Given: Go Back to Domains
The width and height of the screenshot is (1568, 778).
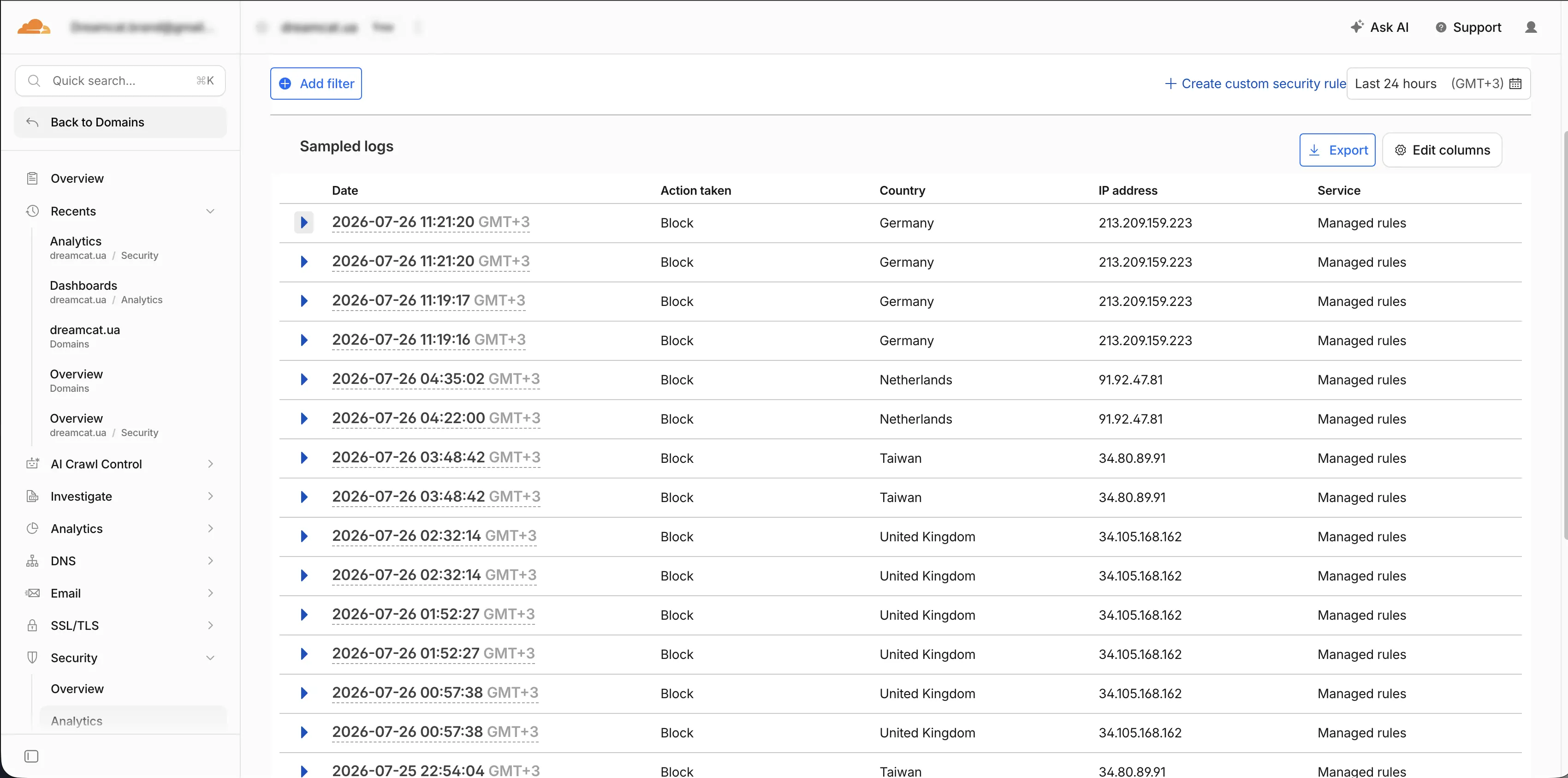Looking at the screenshot, I should (x=120, y=122).
